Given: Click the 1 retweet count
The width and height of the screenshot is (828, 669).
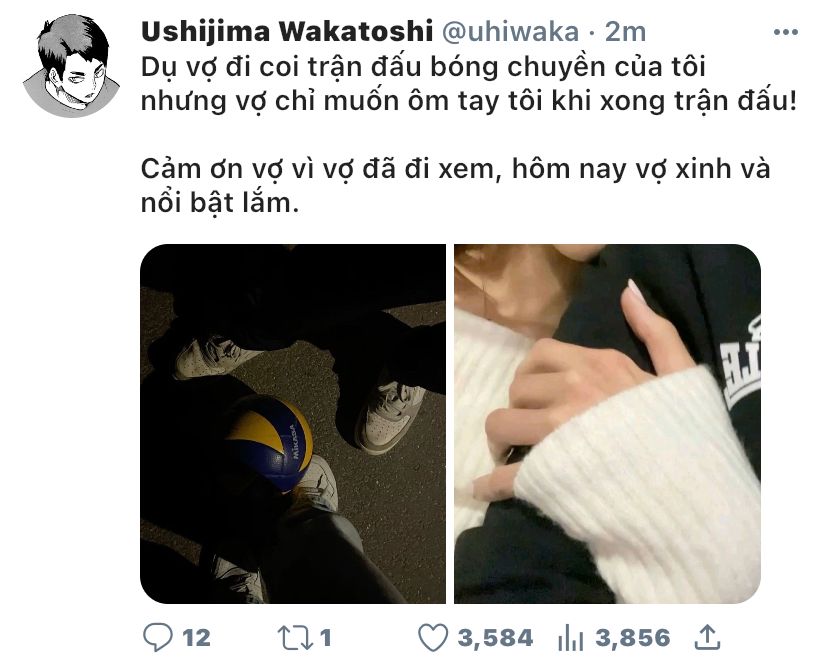Looking at the screenshot, I should point(325,638).
